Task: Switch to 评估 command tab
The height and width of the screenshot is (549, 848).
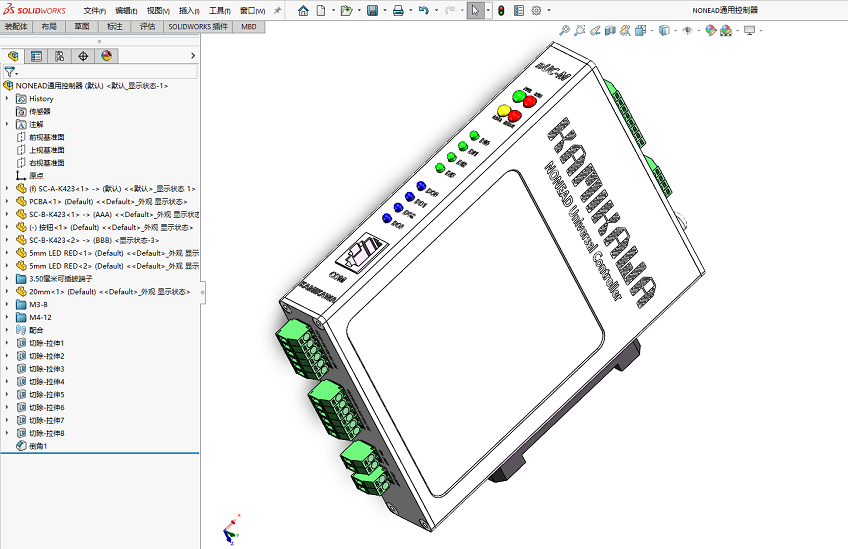Action: point(147,27)
